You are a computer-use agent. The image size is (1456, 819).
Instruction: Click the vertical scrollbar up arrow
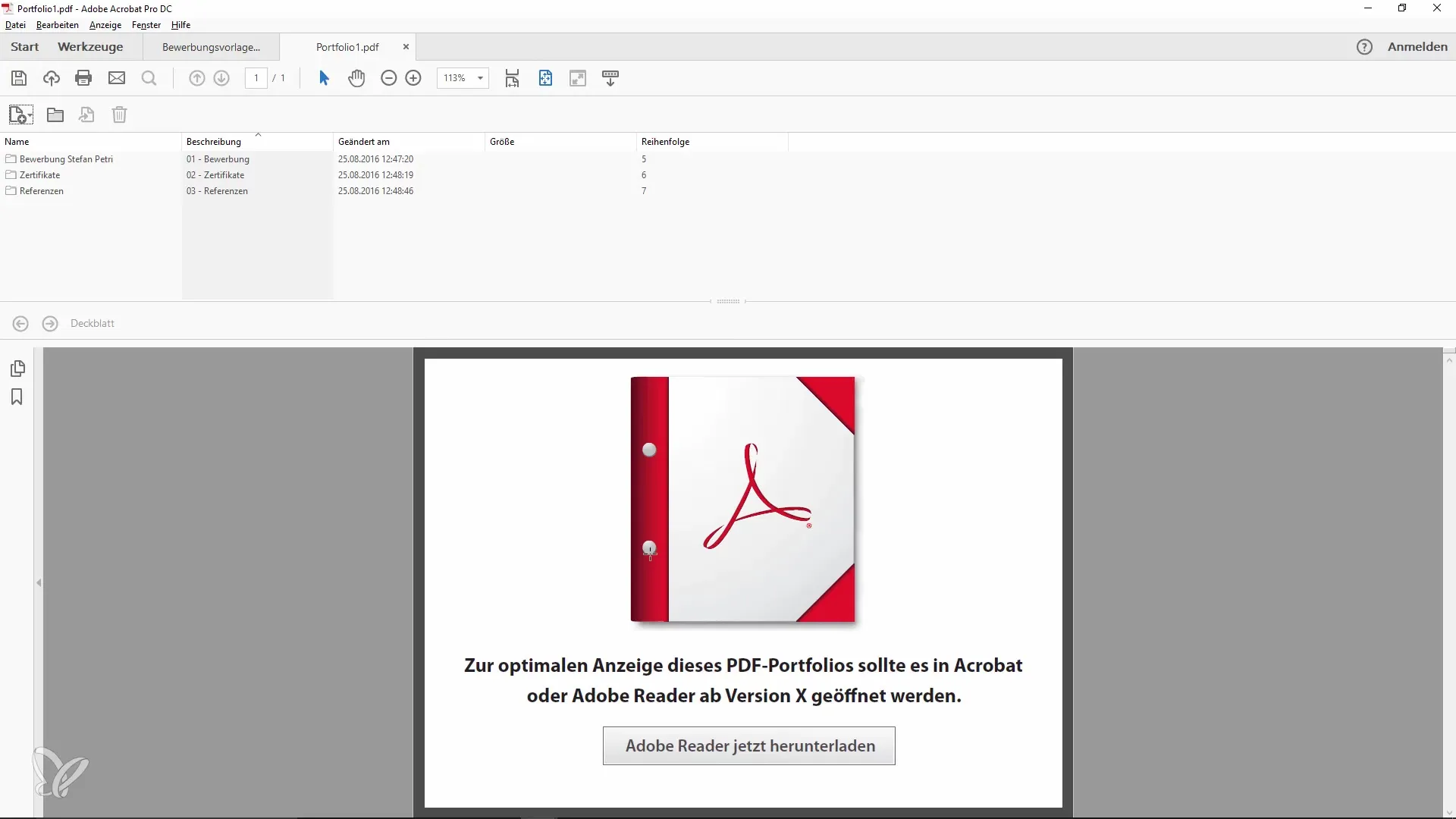click(x=1449, y=361)
